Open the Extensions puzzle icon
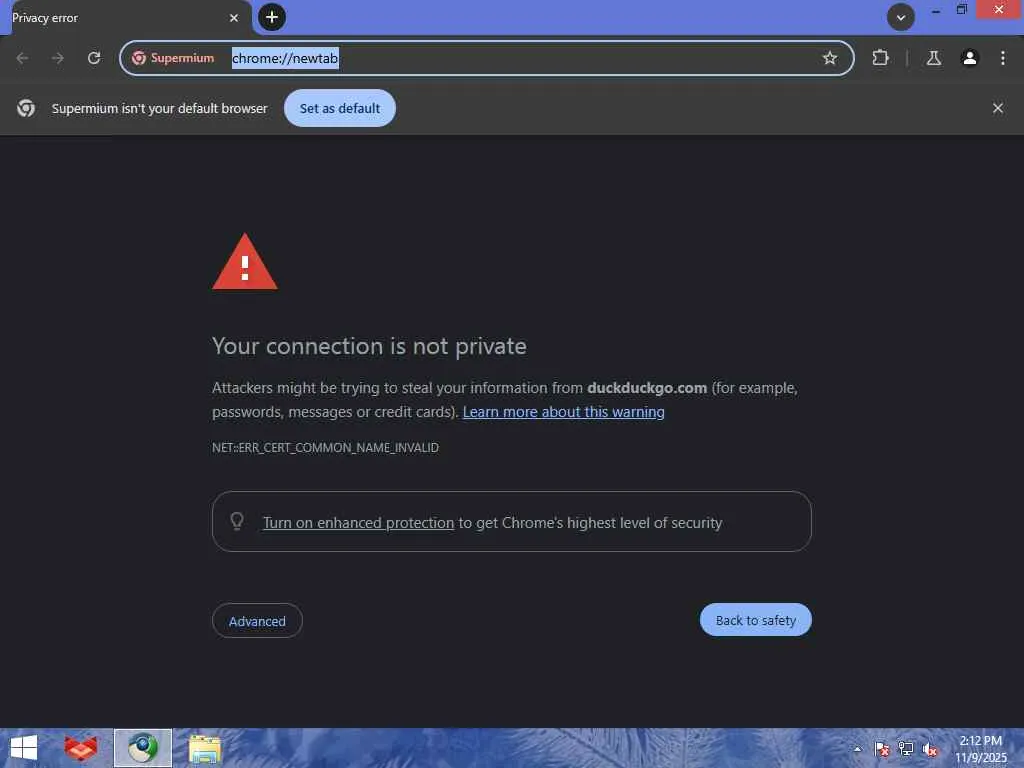The width and height of the screenshot is (1024, 768). pos(880,58)
